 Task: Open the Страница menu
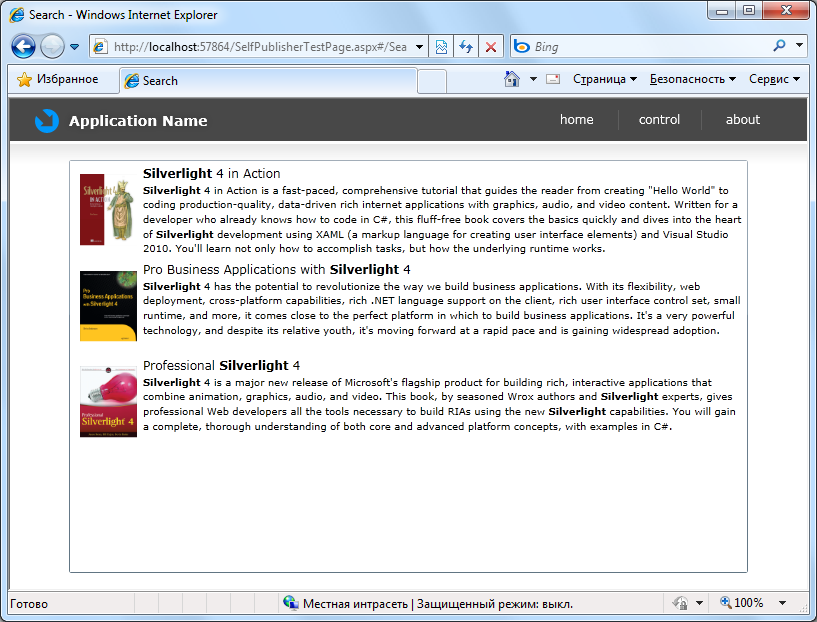pos(604,79)
